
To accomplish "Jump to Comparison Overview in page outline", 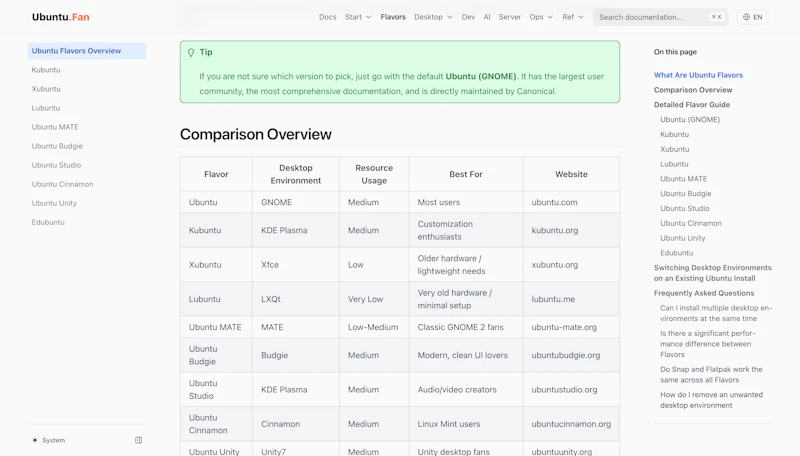I will click(693, 90).
